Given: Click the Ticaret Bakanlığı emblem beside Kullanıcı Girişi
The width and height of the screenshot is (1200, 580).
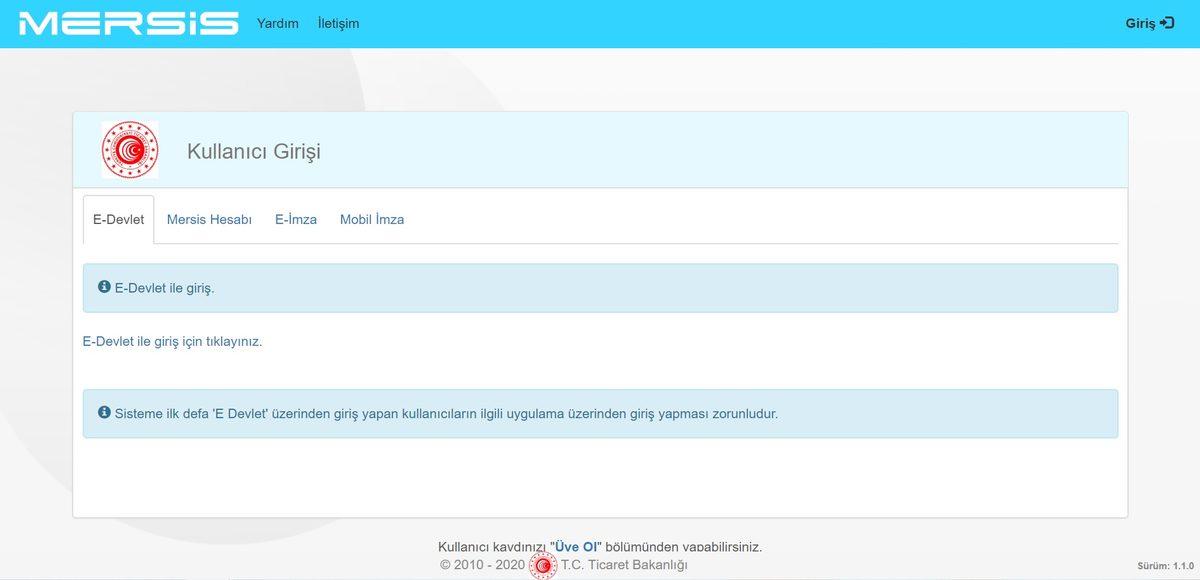Looking at the screenshot, I should point(130,150).
